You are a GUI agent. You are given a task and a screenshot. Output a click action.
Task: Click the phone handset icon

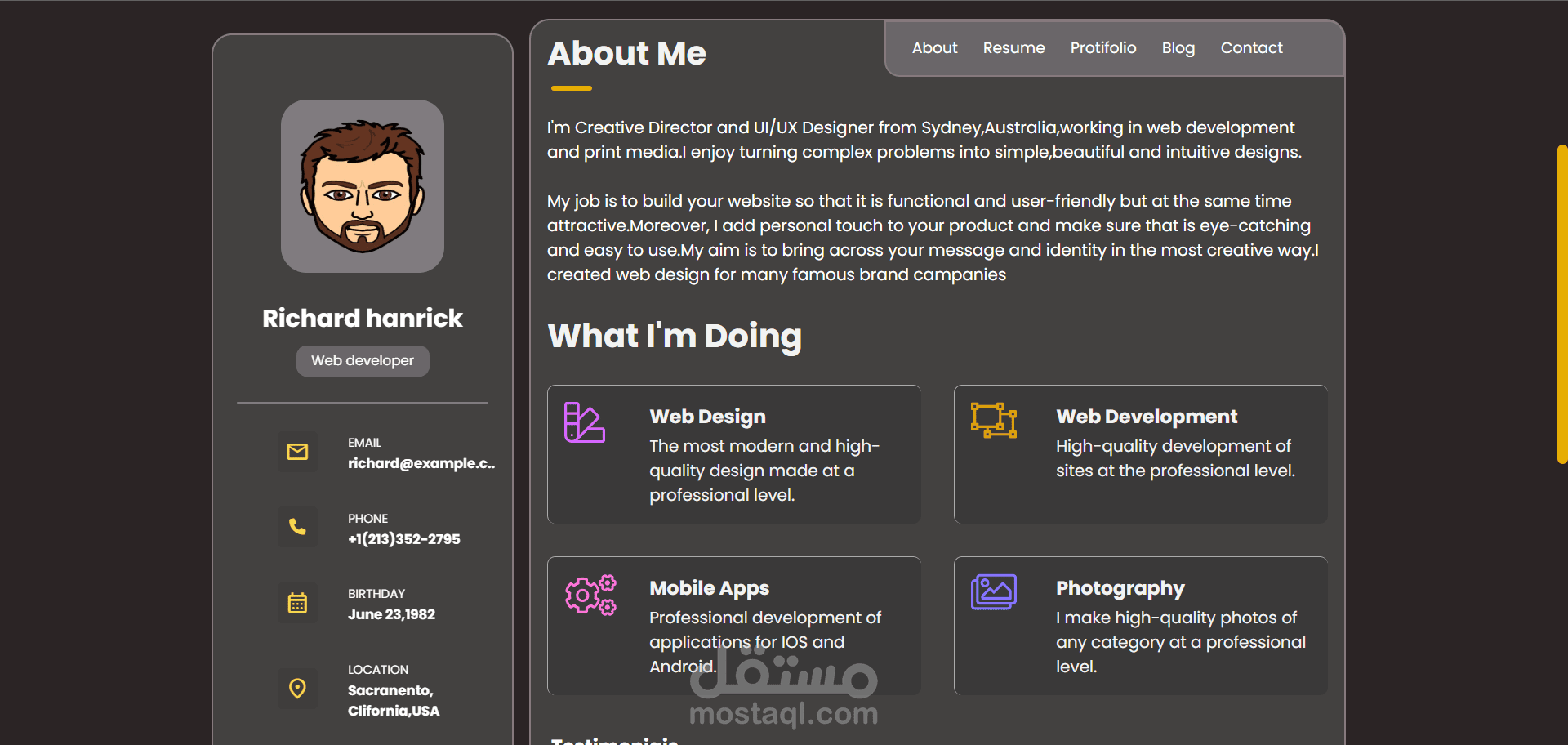point(297,527)
